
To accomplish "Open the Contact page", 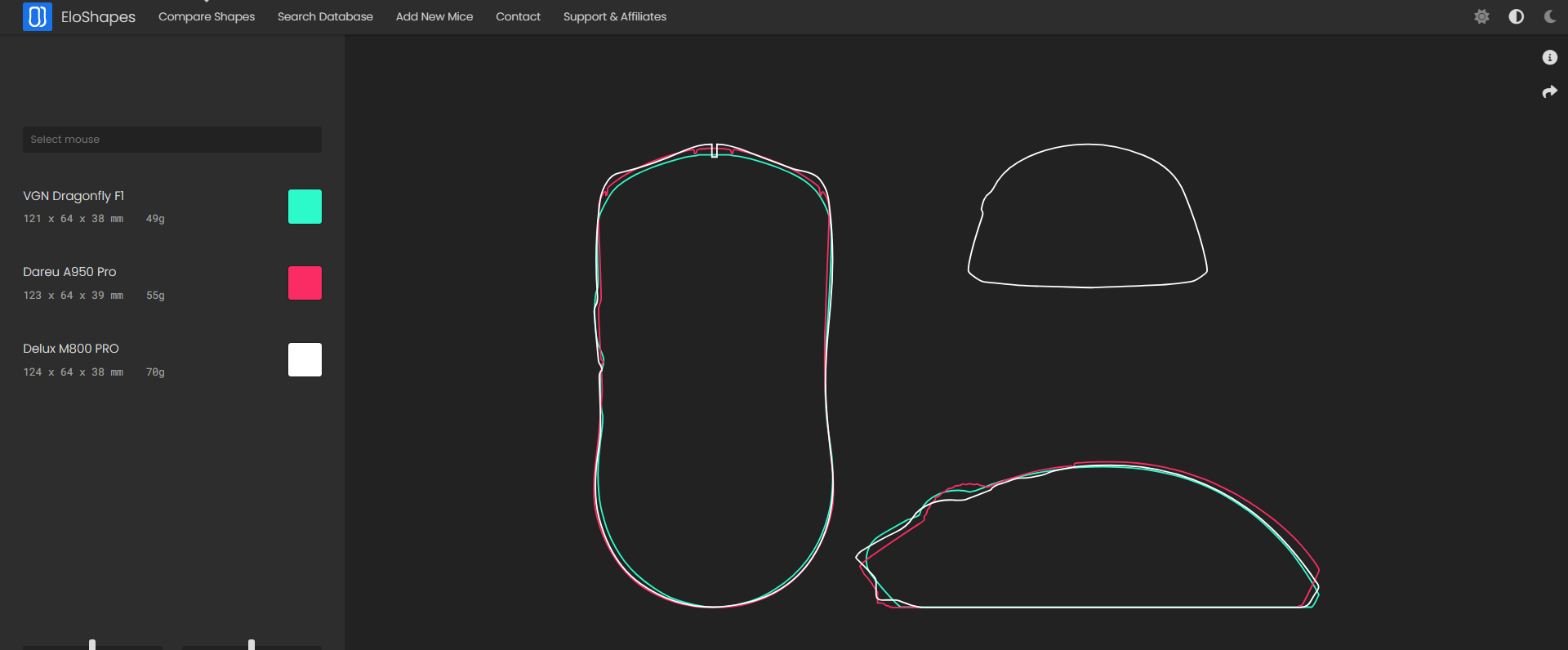I will click(x=518, y=16).
